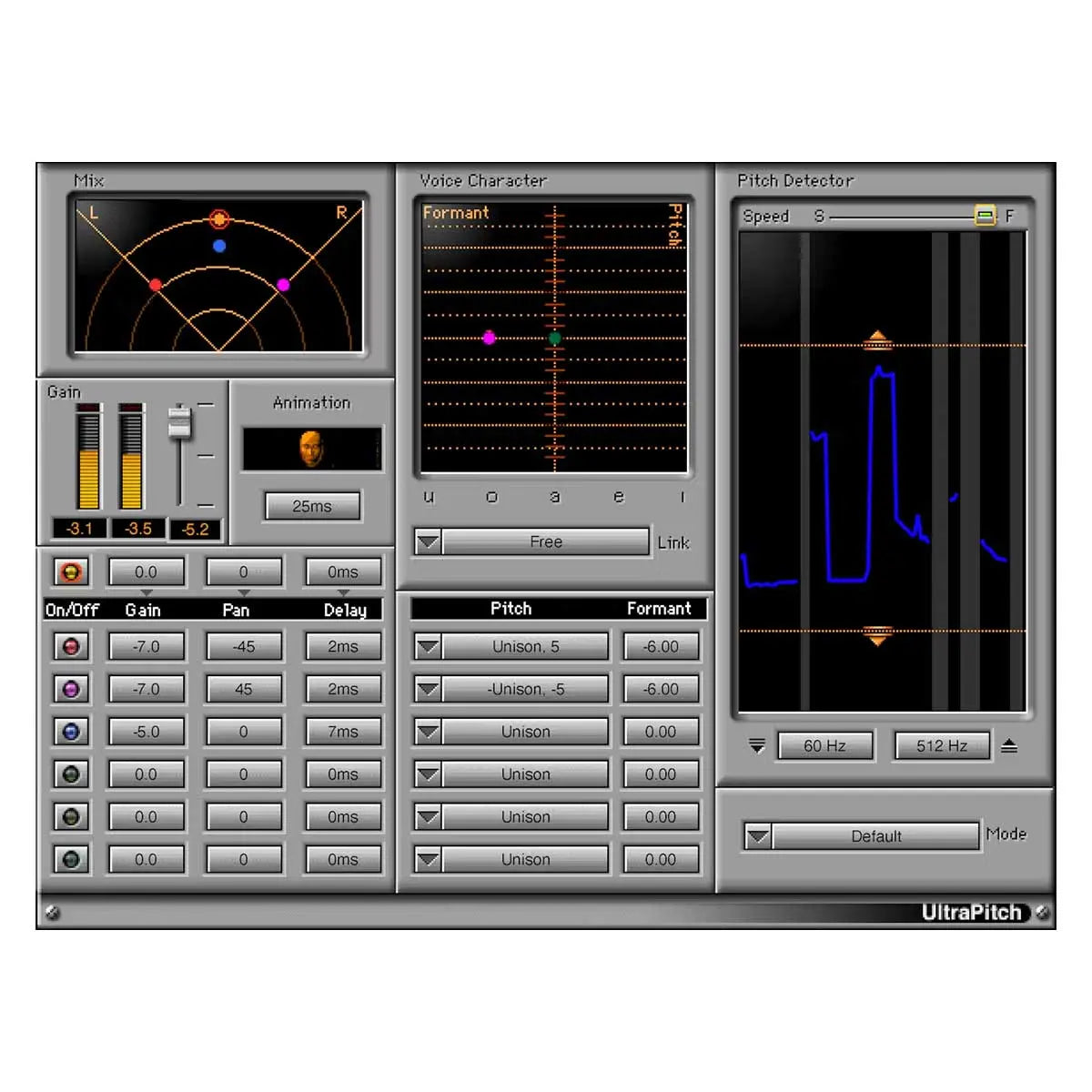Disable the red first voice On/Off LED
Image resolution: width=1092 pixels, height=1092 pixels.
click(70, 646)
